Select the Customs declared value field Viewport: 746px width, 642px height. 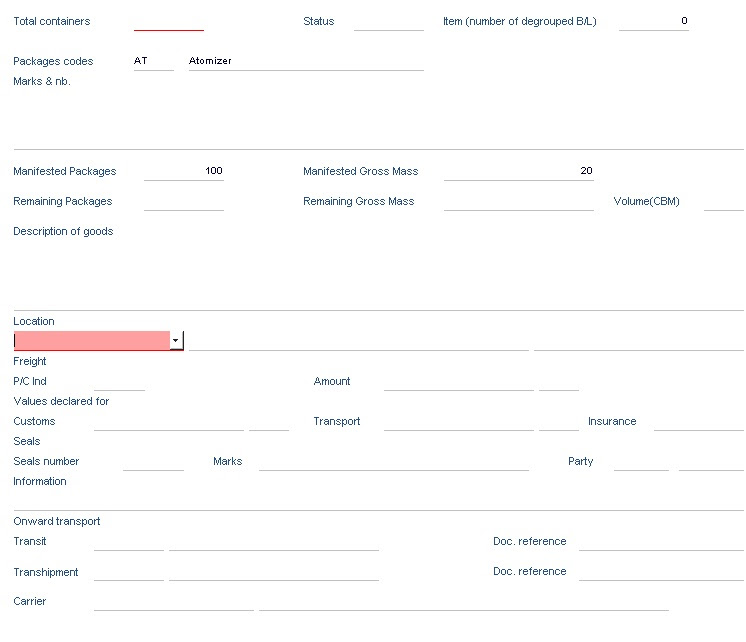[168, 421]
